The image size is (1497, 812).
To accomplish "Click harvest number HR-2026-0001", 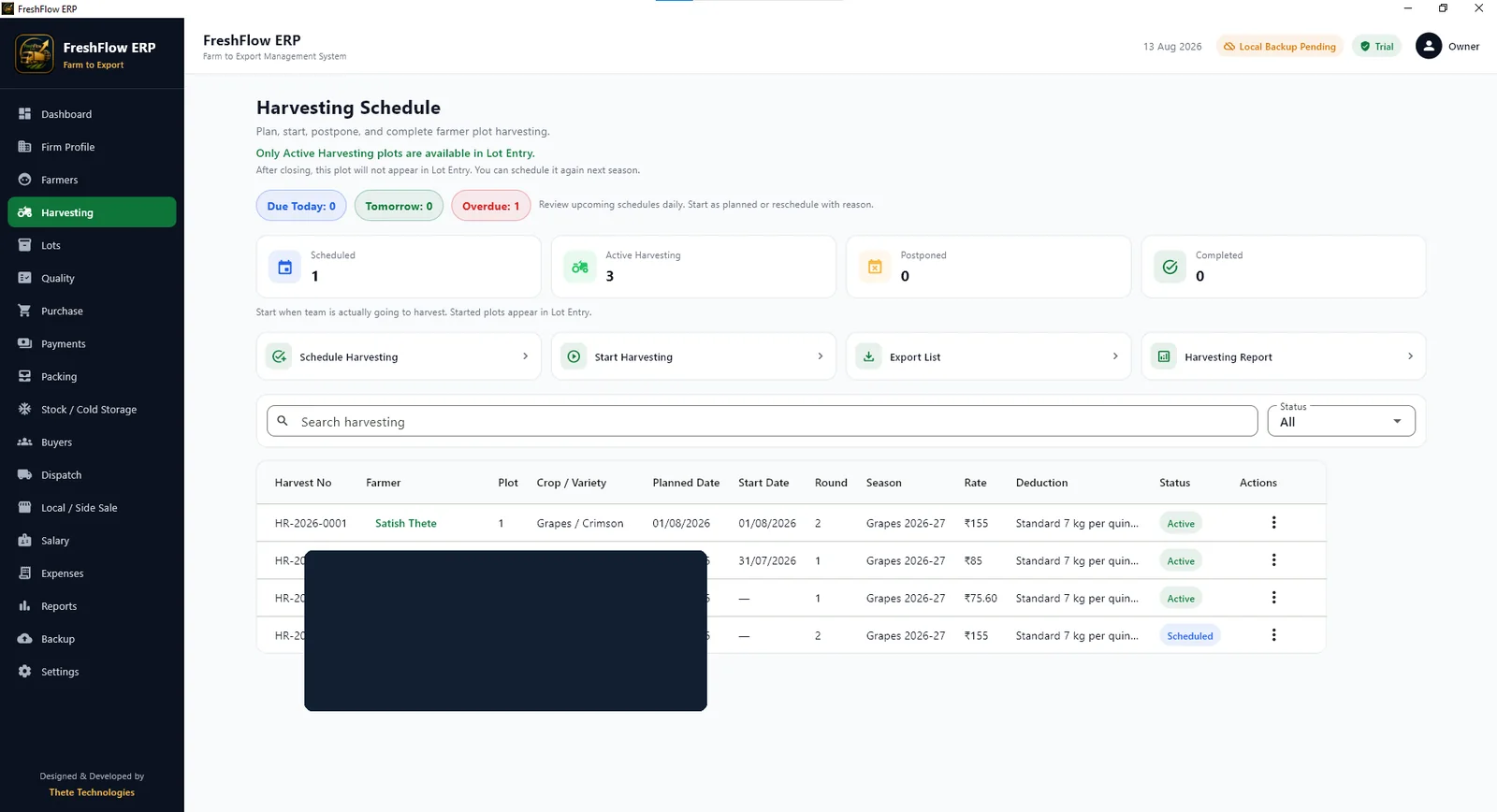I will tap(311, 523).
